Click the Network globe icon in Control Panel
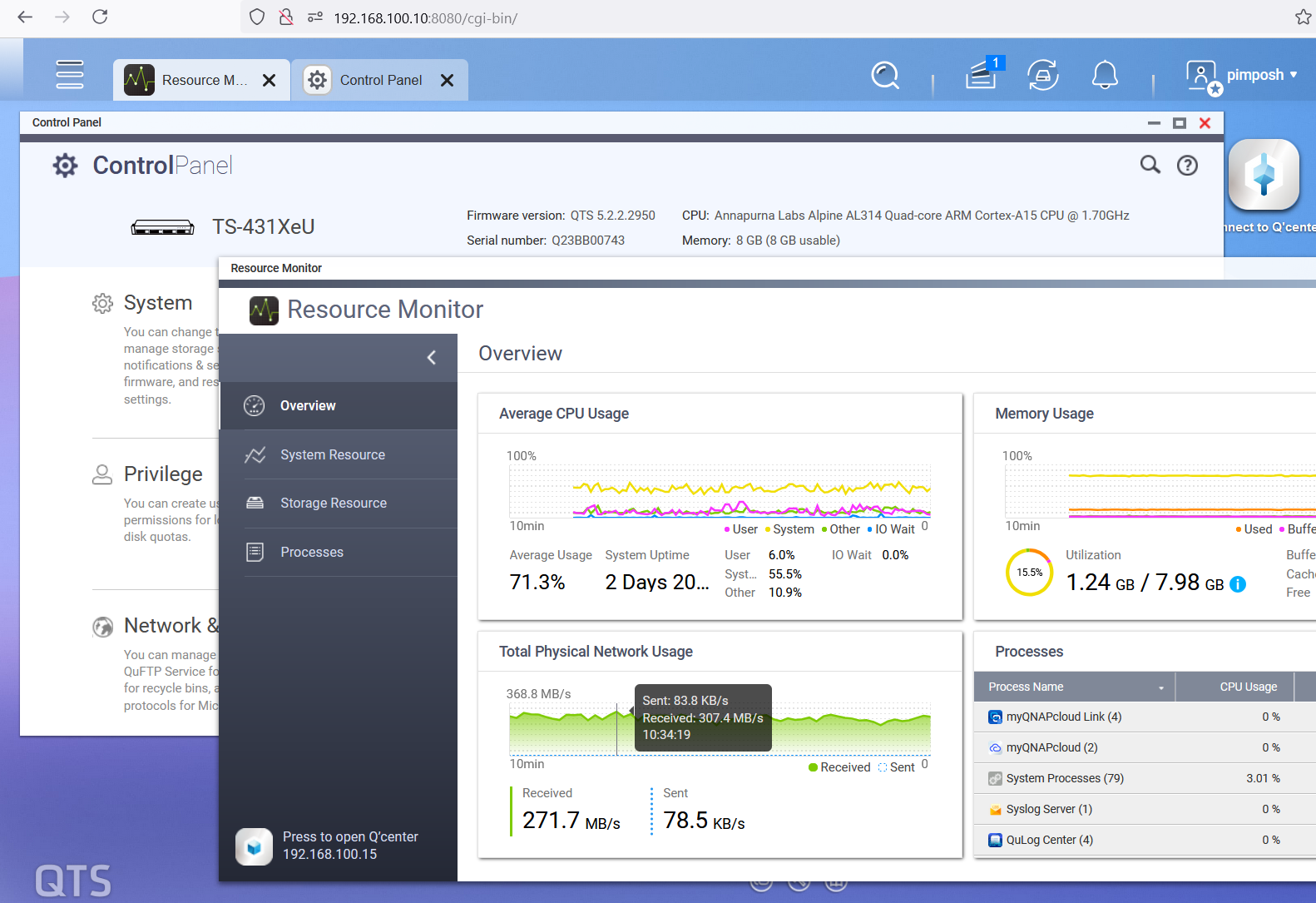The height and width of the screenshot is (903, 1316). pyautogui.click(x=102, y=627)
